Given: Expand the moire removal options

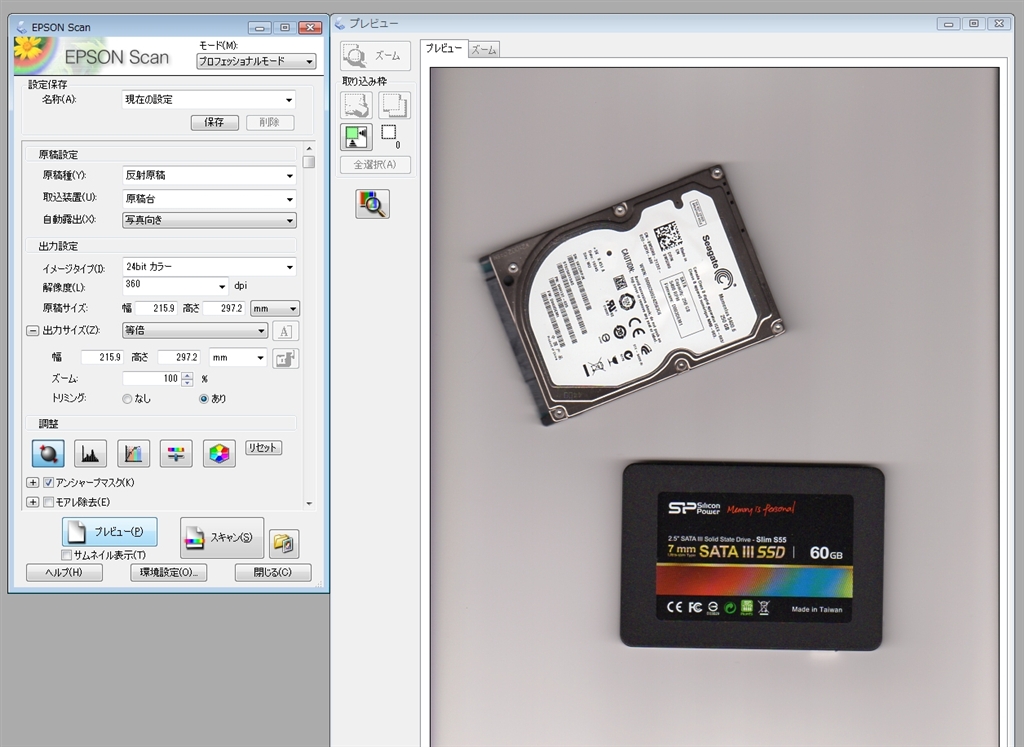Looking at the screenshot, I should [33, 502].
